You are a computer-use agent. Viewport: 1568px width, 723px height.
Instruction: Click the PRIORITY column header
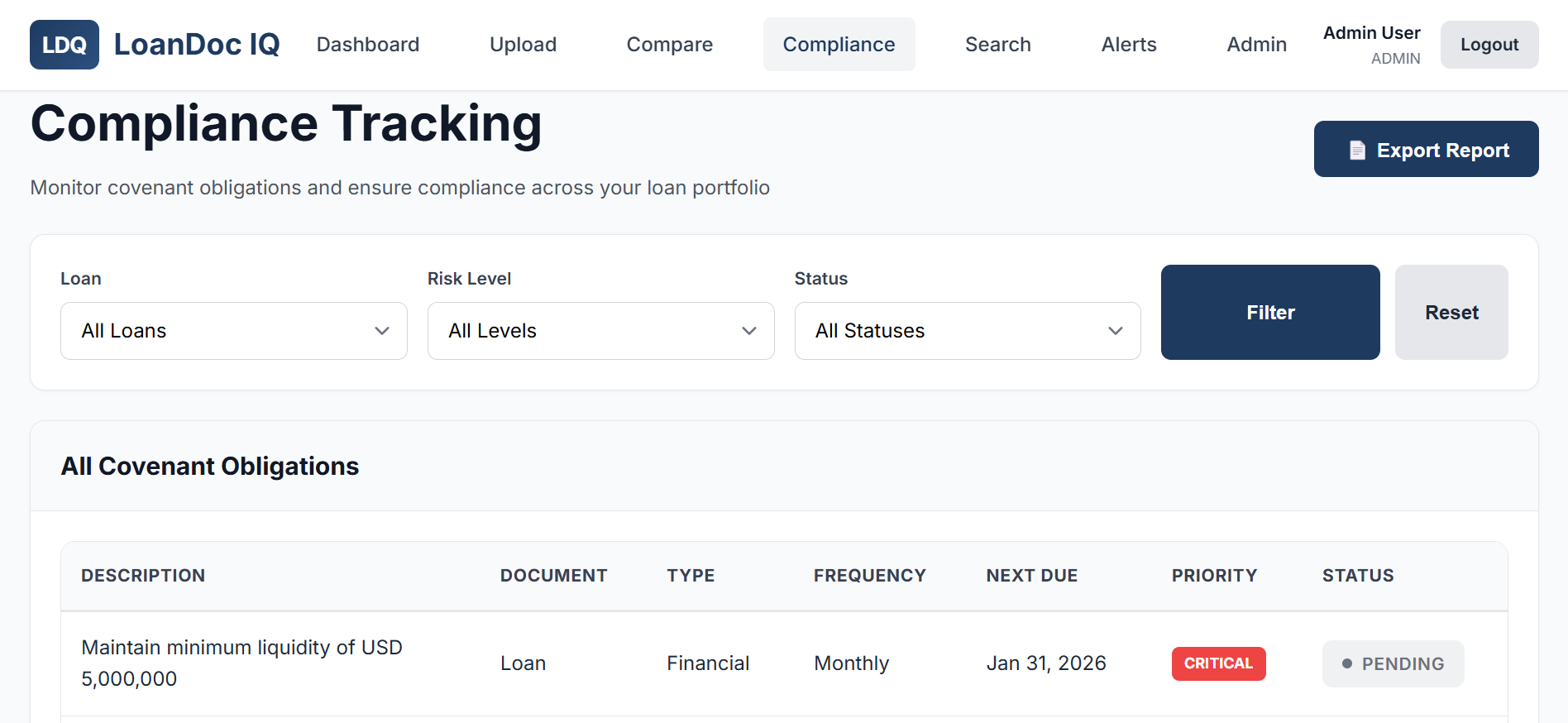tap(1214, 576)
